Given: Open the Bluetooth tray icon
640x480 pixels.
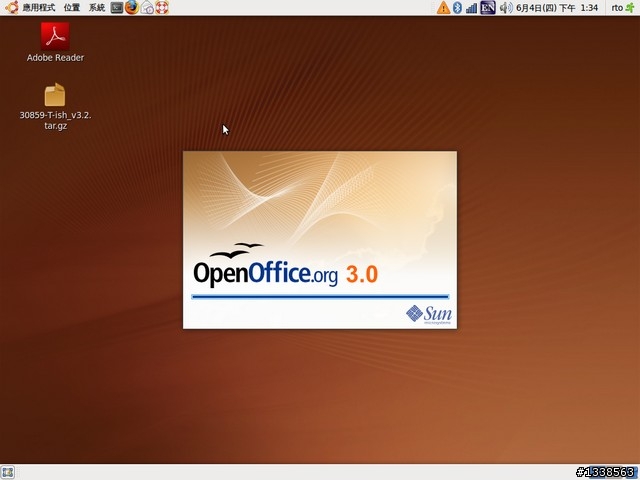Looking at the screenshot, I should pyautogui.click(x=458, y=8).
